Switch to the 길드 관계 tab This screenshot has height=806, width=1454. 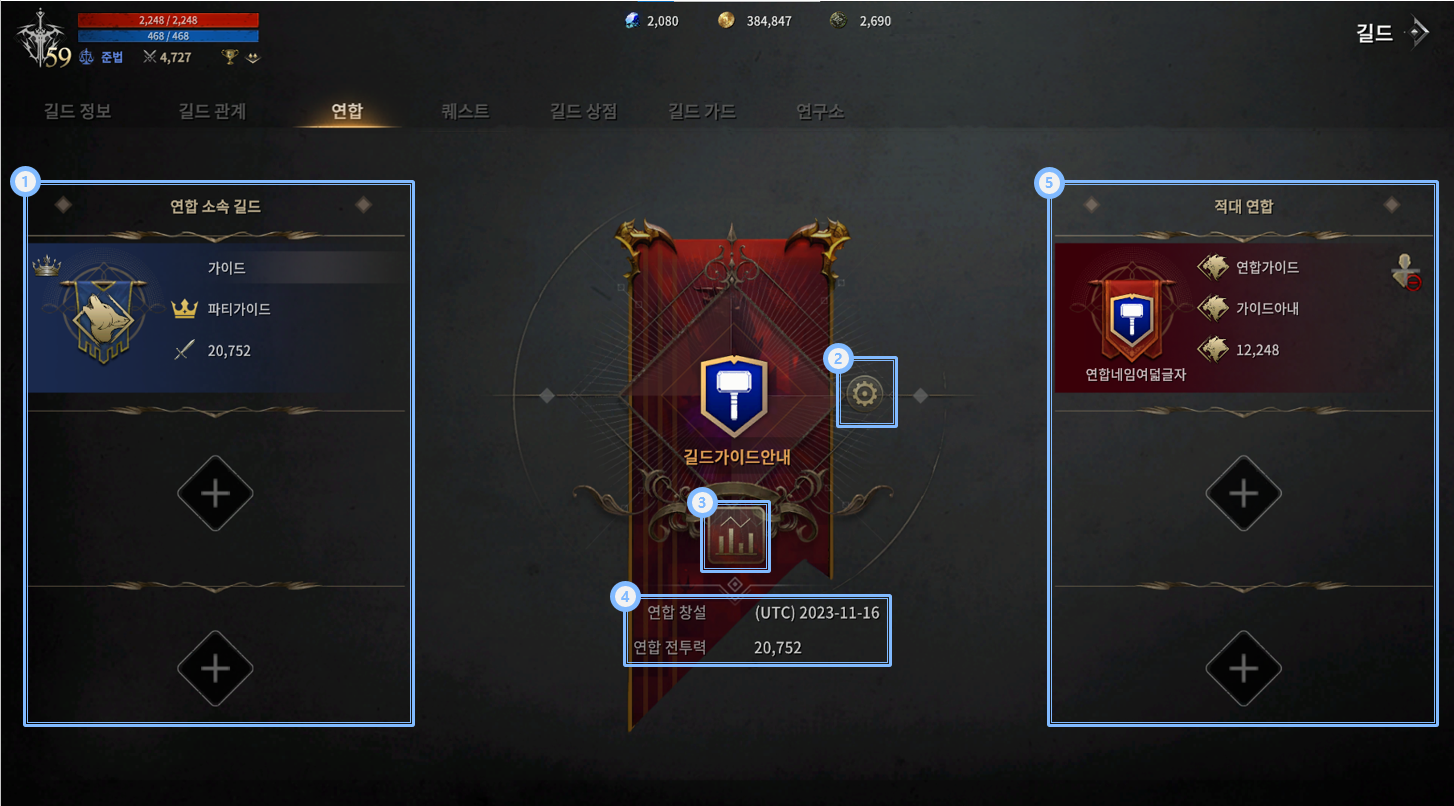pos(212,111)
